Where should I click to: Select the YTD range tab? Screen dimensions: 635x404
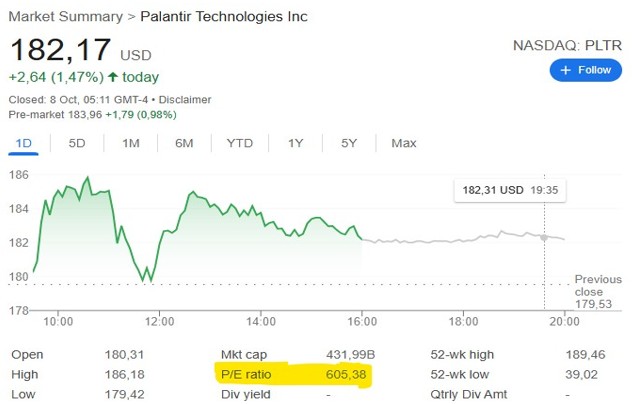tap(240, 143)
